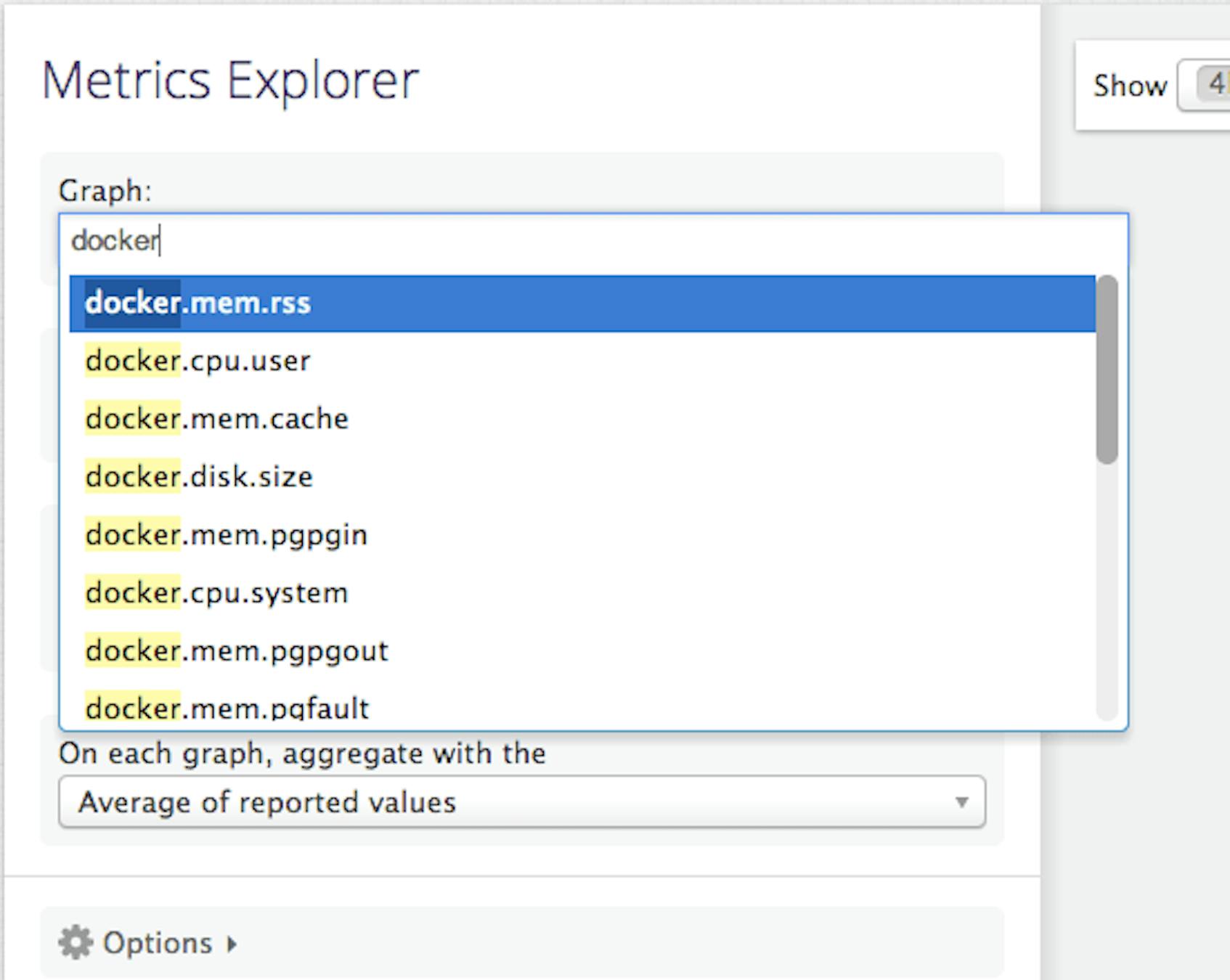The image size is (1230, 980).
Task: Pick docker.mem.cache in the autocomplete list
Action: click(x=216, y=419)
